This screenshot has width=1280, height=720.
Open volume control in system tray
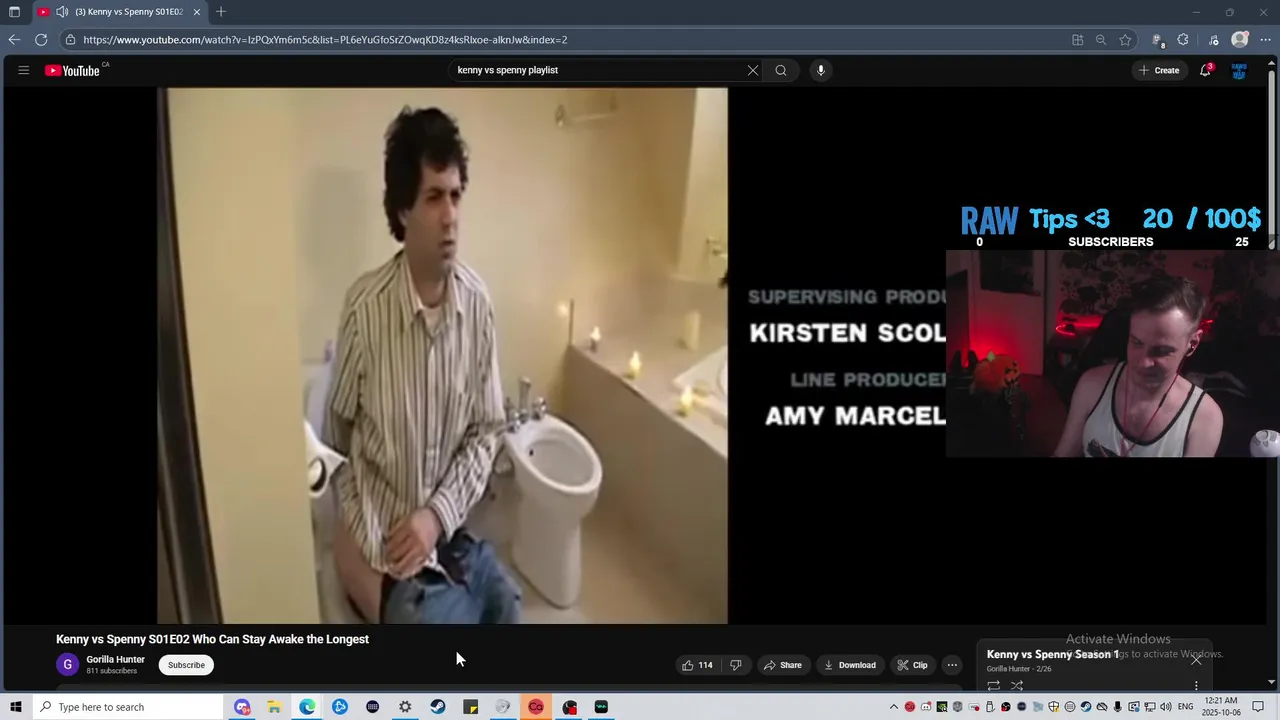[x=1166, y=707]
